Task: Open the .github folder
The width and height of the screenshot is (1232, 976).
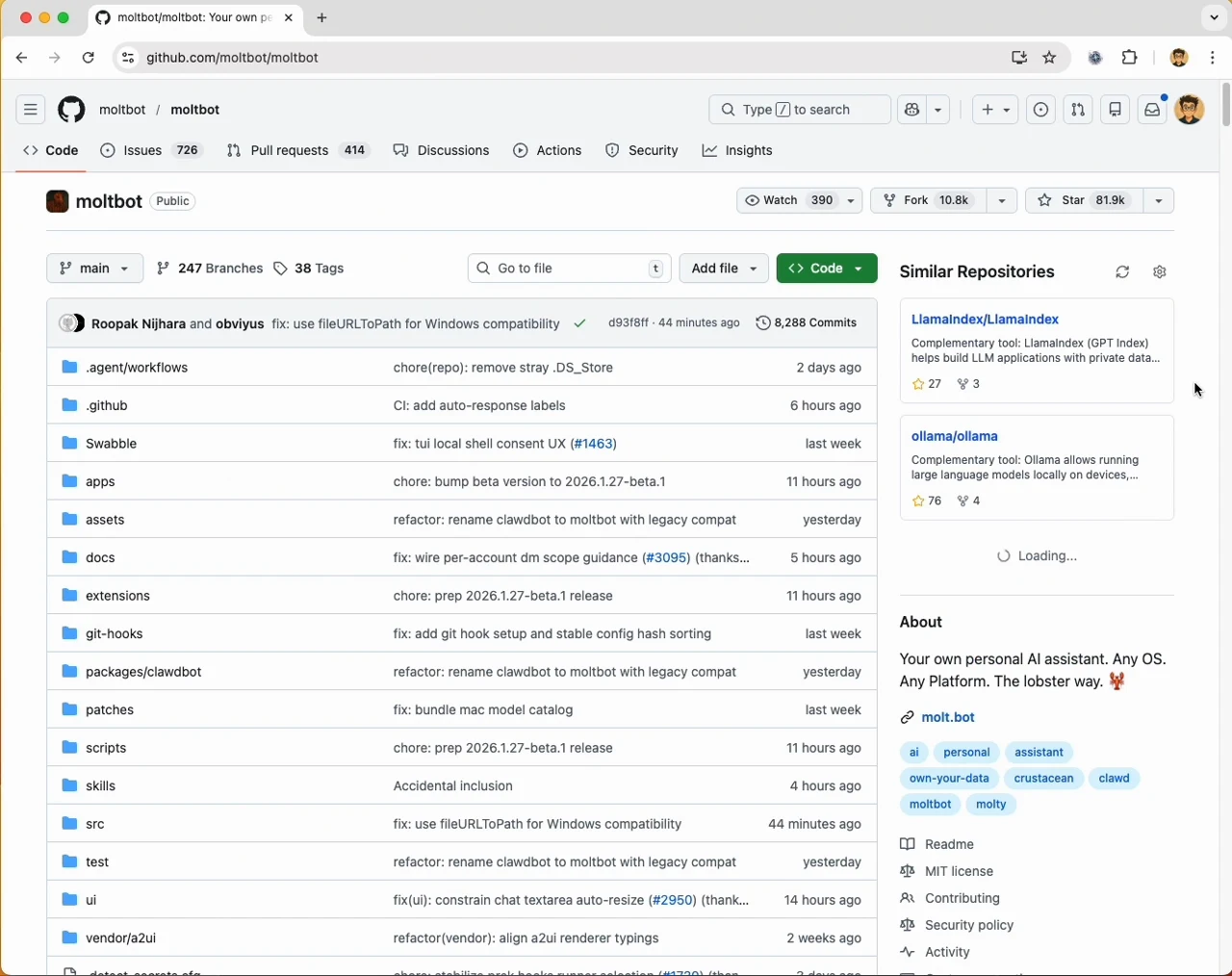Action: pyautogui.click(x=107, y=405)
